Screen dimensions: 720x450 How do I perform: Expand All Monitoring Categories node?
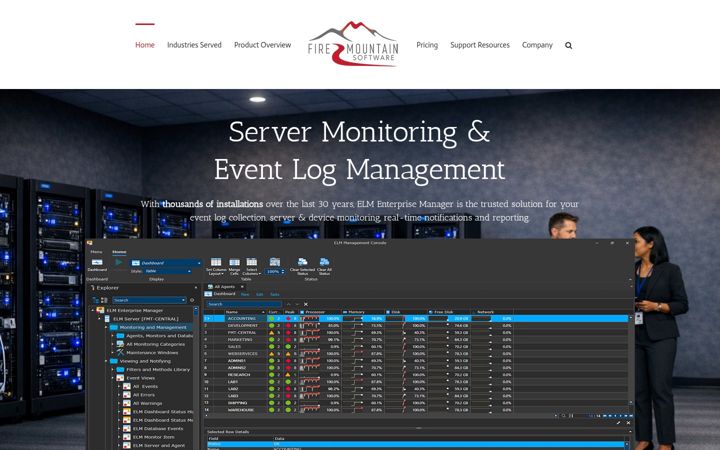point(112,344)
